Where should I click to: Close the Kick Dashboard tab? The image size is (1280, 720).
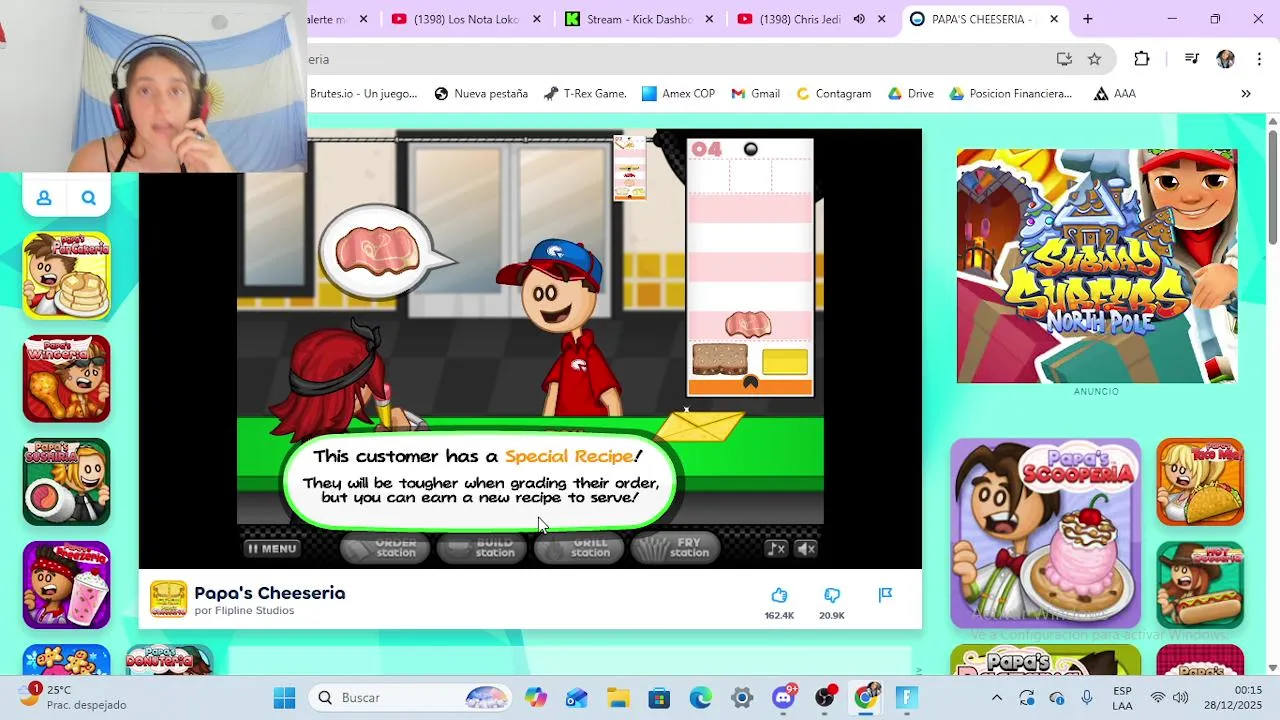pyautogui.click(x=710, y=19)
